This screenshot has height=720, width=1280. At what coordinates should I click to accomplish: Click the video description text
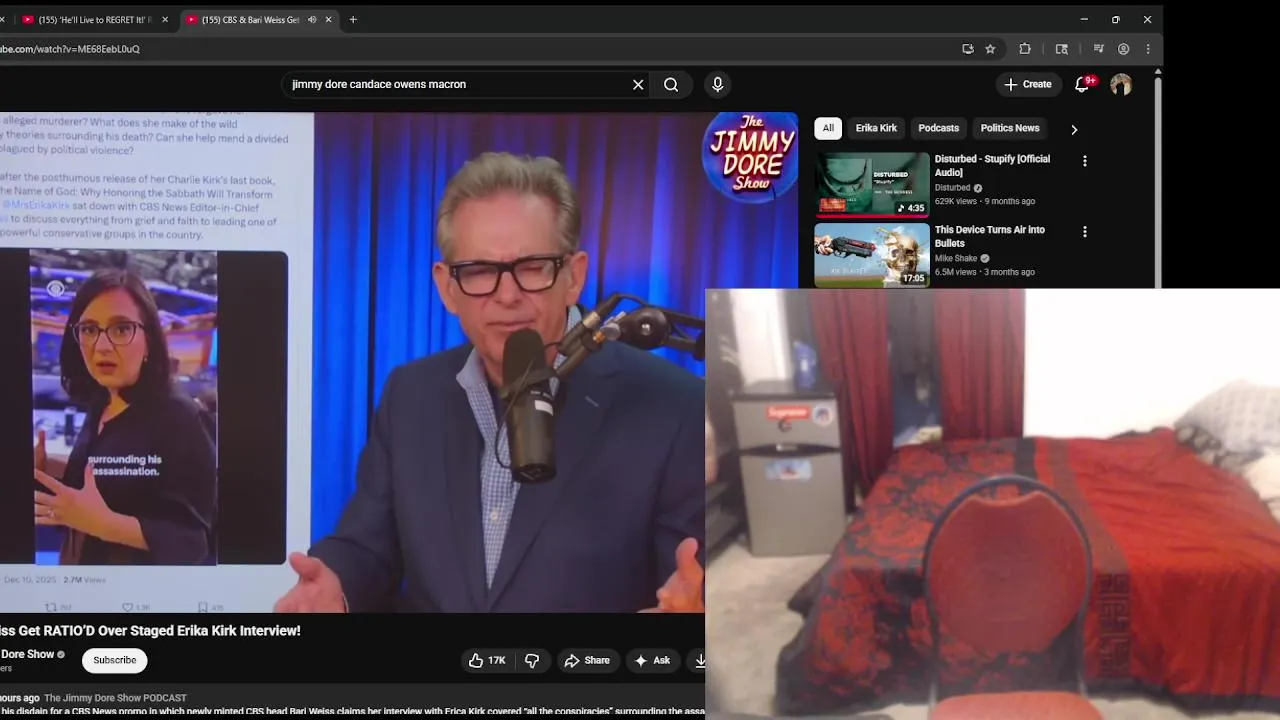(352, 711)
